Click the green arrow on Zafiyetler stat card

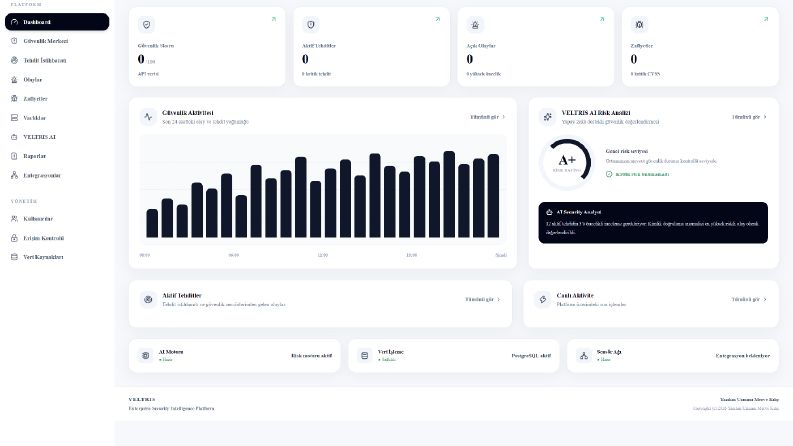[x=766, y=19]
